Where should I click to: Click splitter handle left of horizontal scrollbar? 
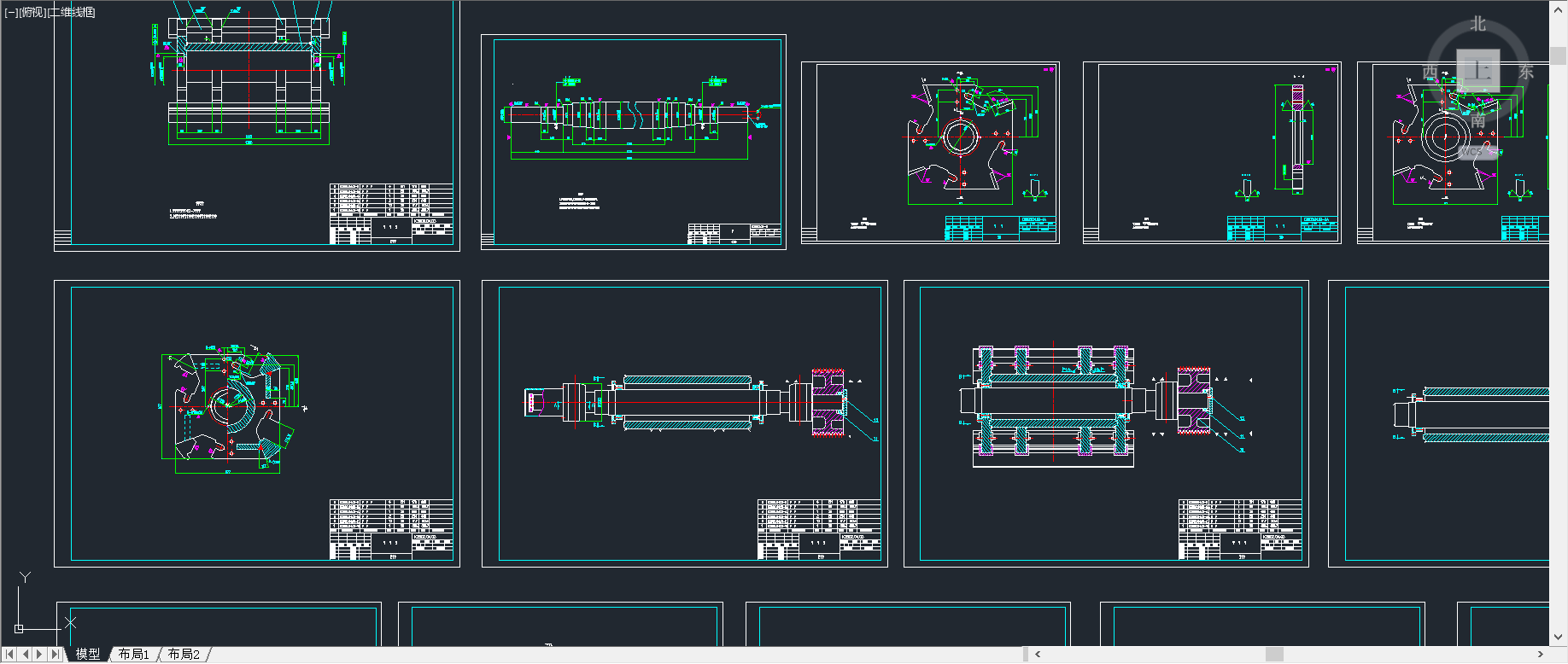(1025, 655)
